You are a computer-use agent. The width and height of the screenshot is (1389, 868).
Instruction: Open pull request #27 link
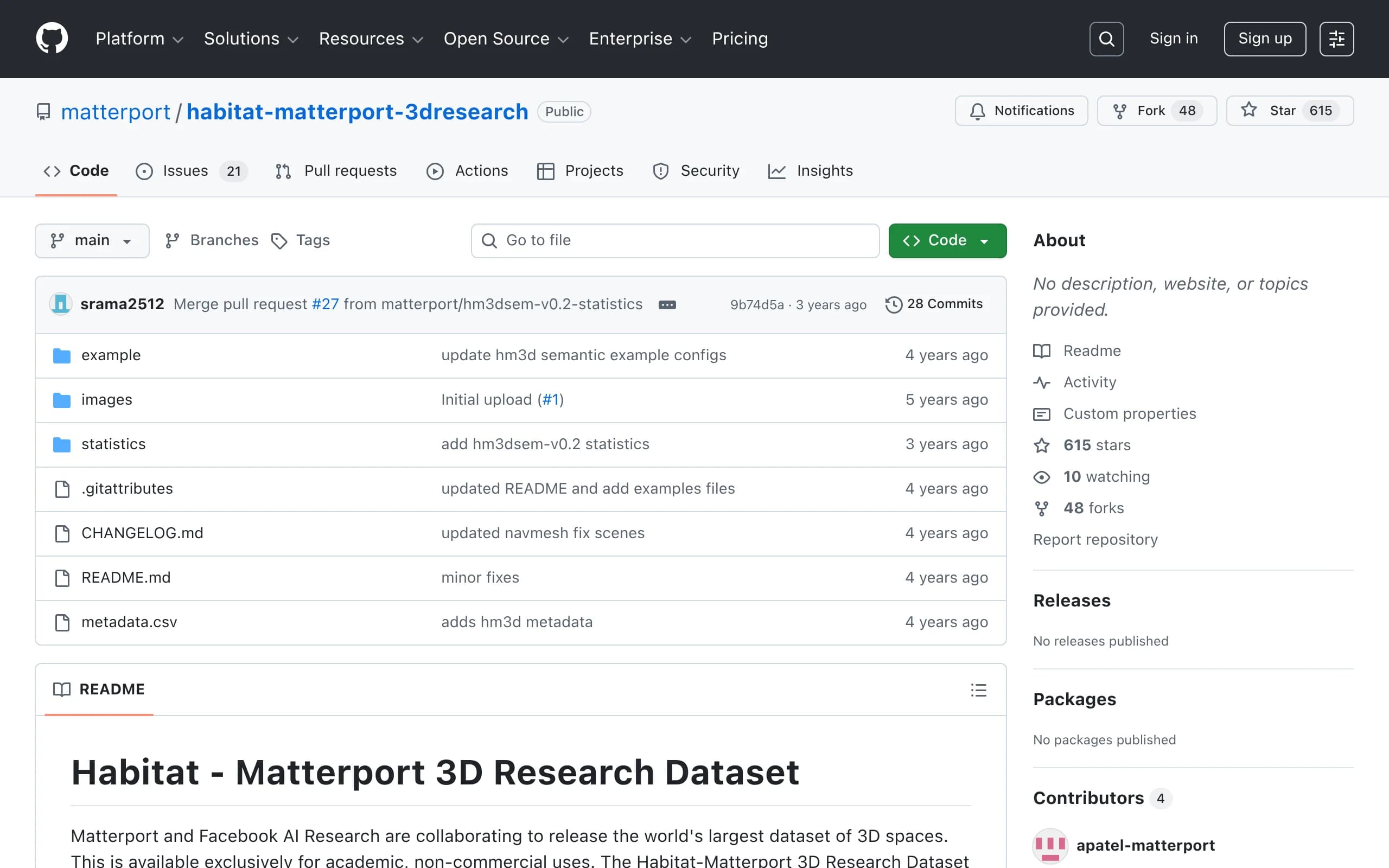(x=325, y=304)
